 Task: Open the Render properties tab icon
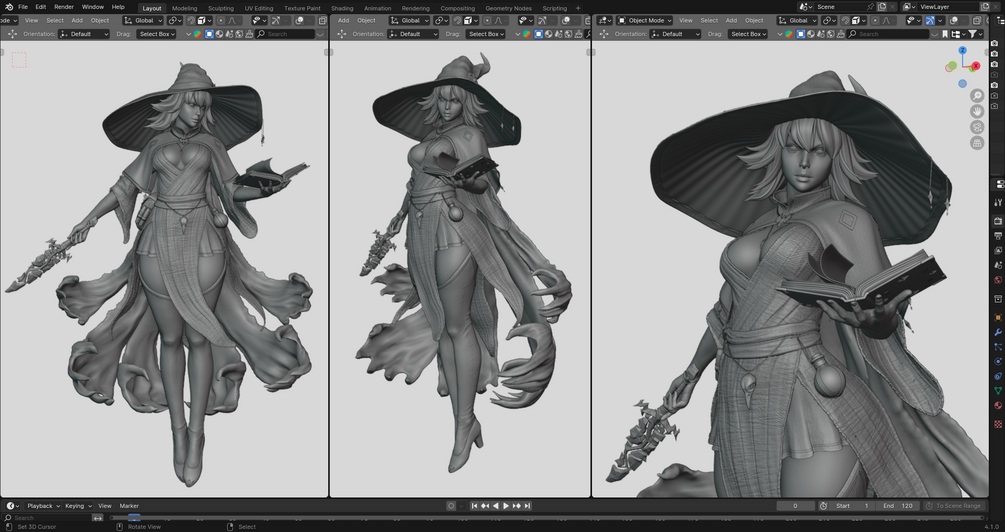998,220
